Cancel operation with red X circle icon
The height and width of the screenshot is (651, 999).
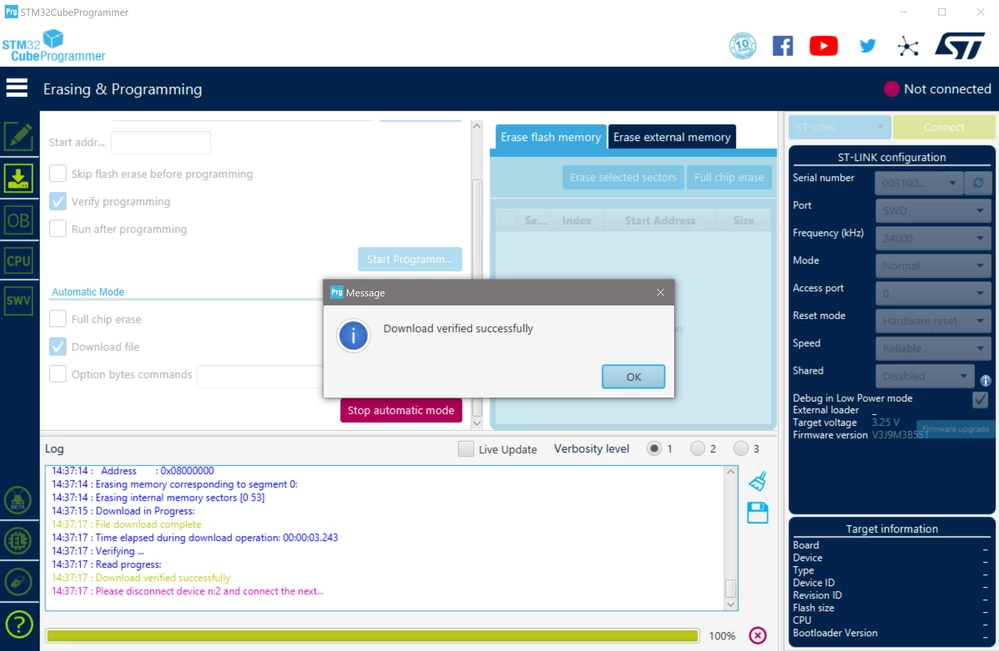(x=758, y=635)
